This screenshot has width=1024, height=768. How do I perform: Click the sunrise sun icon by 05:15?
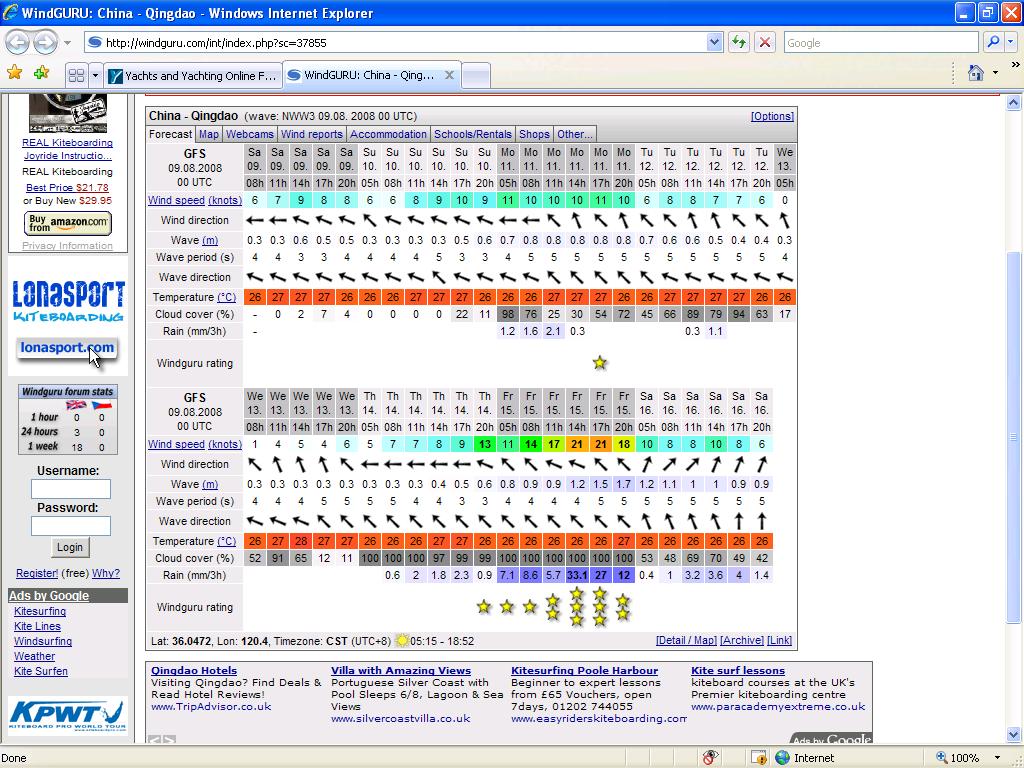click(x=402, y=641)
